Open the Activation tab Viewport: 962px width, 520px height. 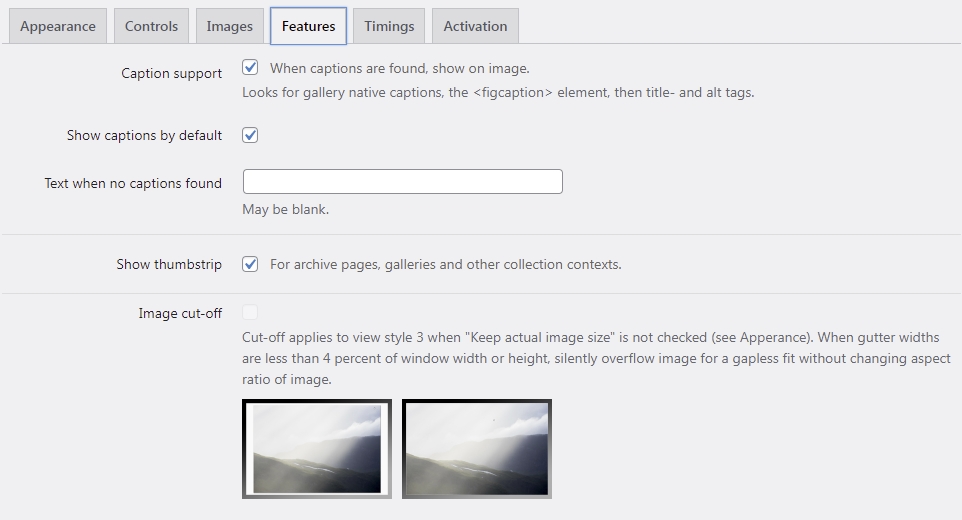click(475, 26)
